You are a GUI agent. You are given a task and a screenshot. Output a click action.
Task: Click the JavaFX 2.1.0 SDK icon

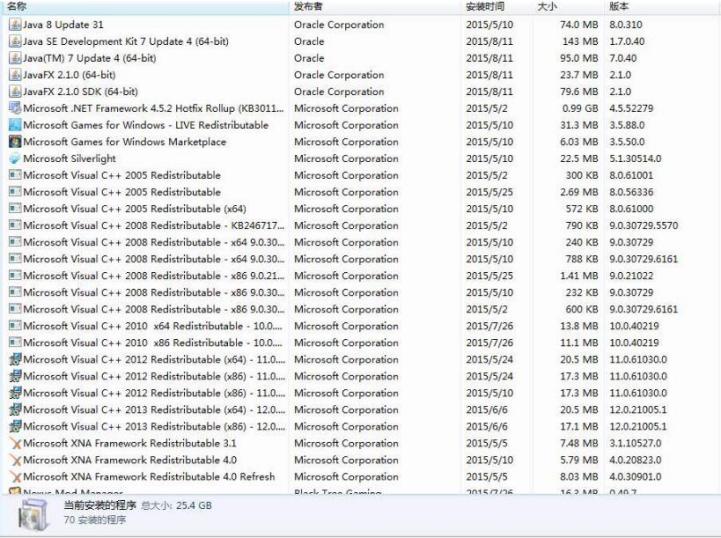pyautogui.click(x=15, y=92)
